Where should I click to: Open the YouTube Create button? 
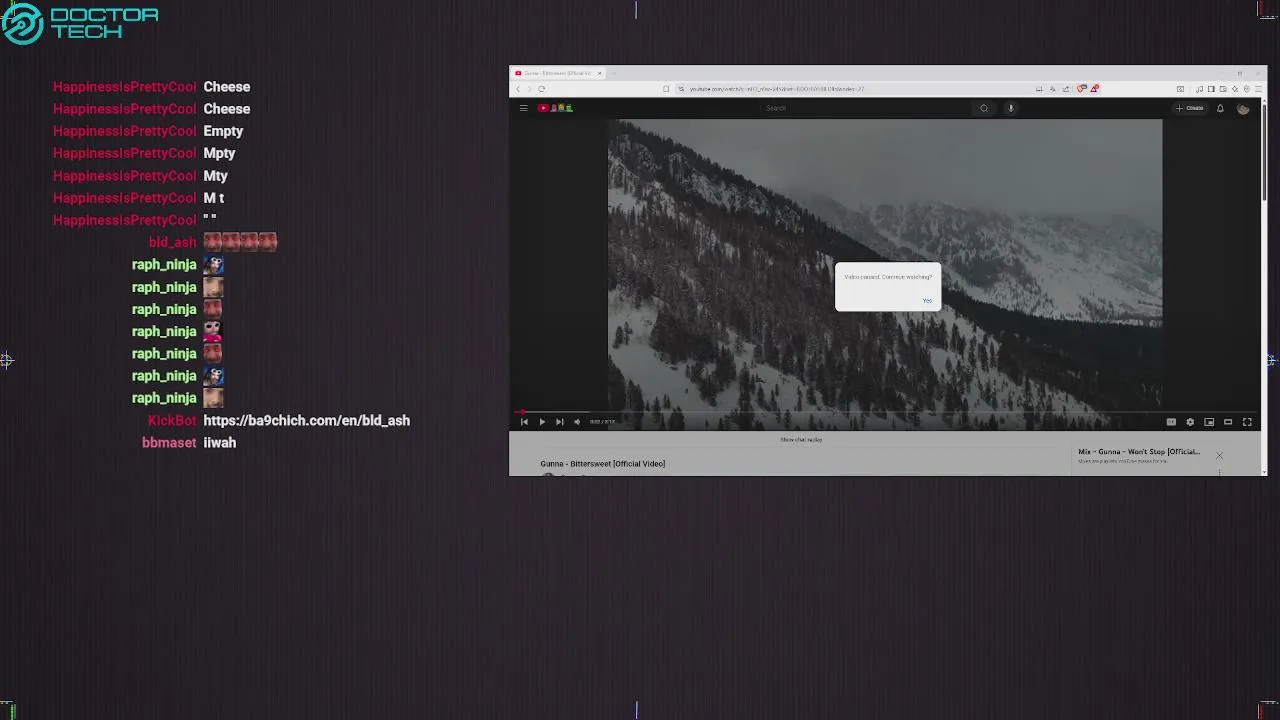[x=1190, y=108]
